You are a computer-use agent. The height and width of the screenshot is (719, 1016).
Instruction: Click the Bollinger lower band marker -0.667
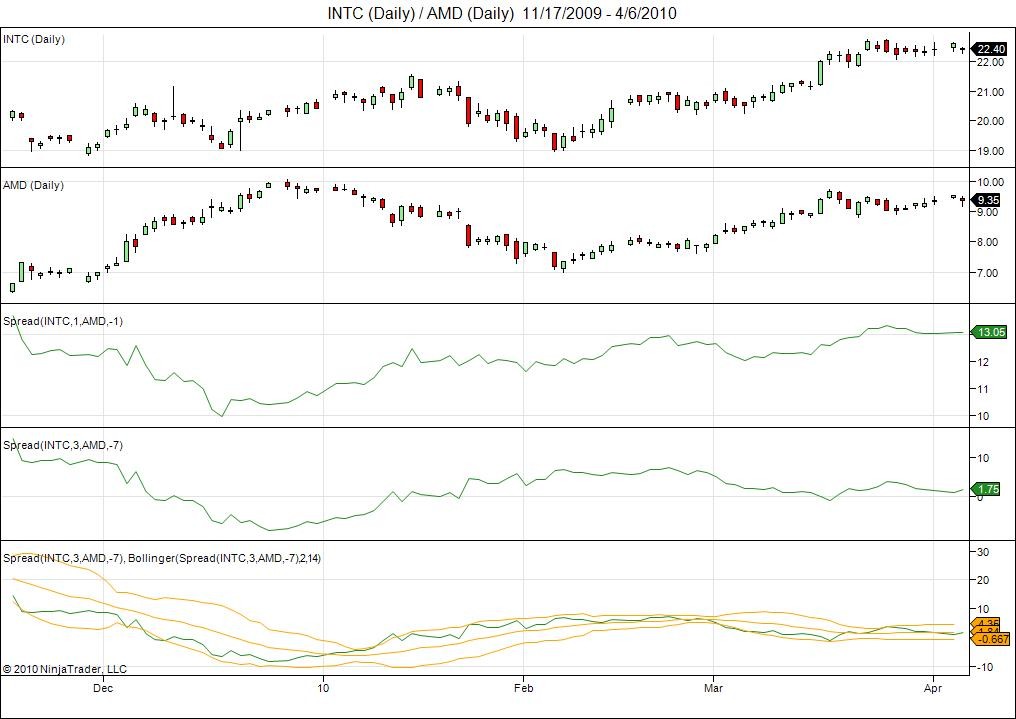(x=992, y=639)
